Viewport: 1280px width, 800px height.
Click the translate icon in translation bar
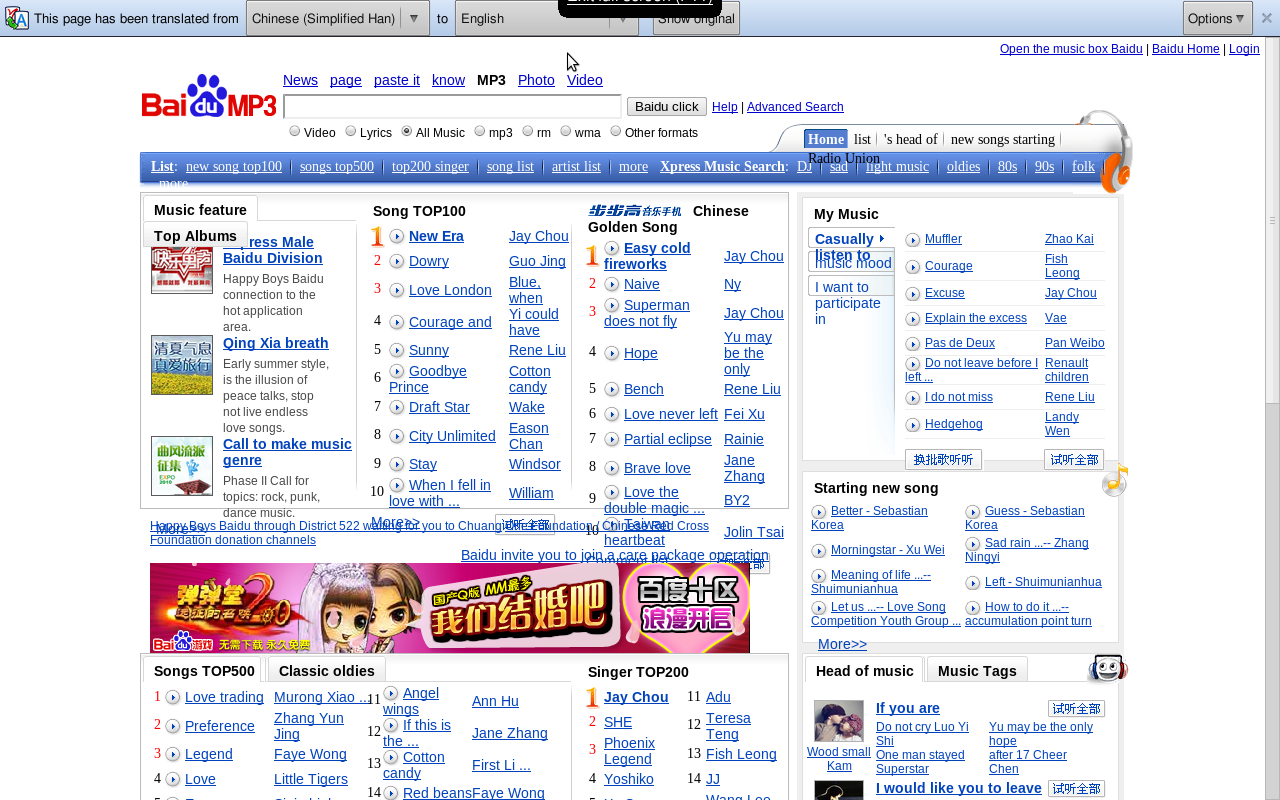(16, 18)
